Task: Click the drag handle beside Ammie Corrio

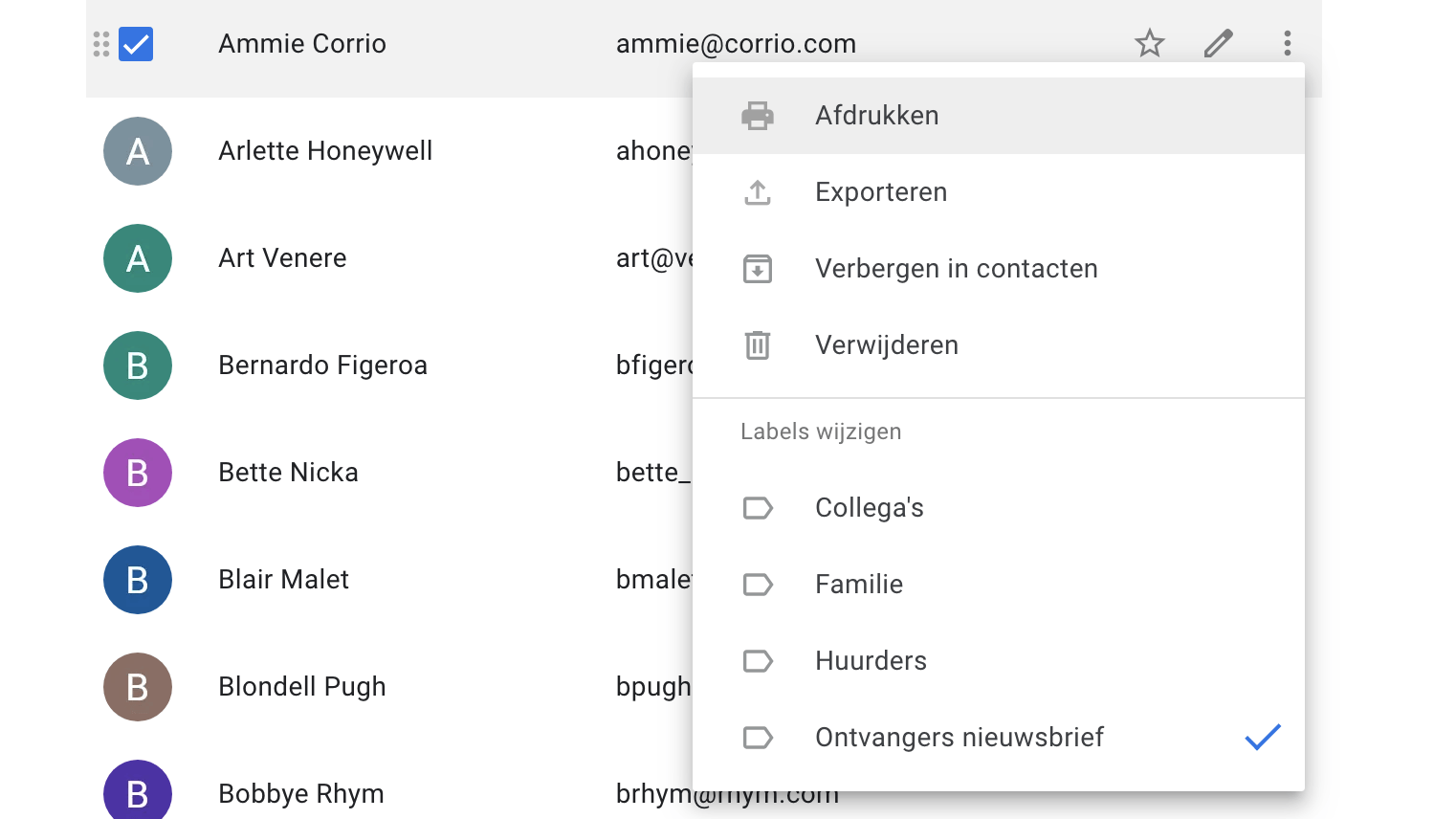Action: (101, 44)
